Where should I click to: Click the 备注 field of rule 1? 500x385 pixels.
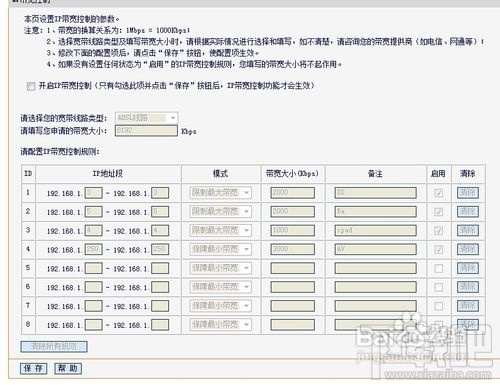pyautogui.click(x=376, y=193)
